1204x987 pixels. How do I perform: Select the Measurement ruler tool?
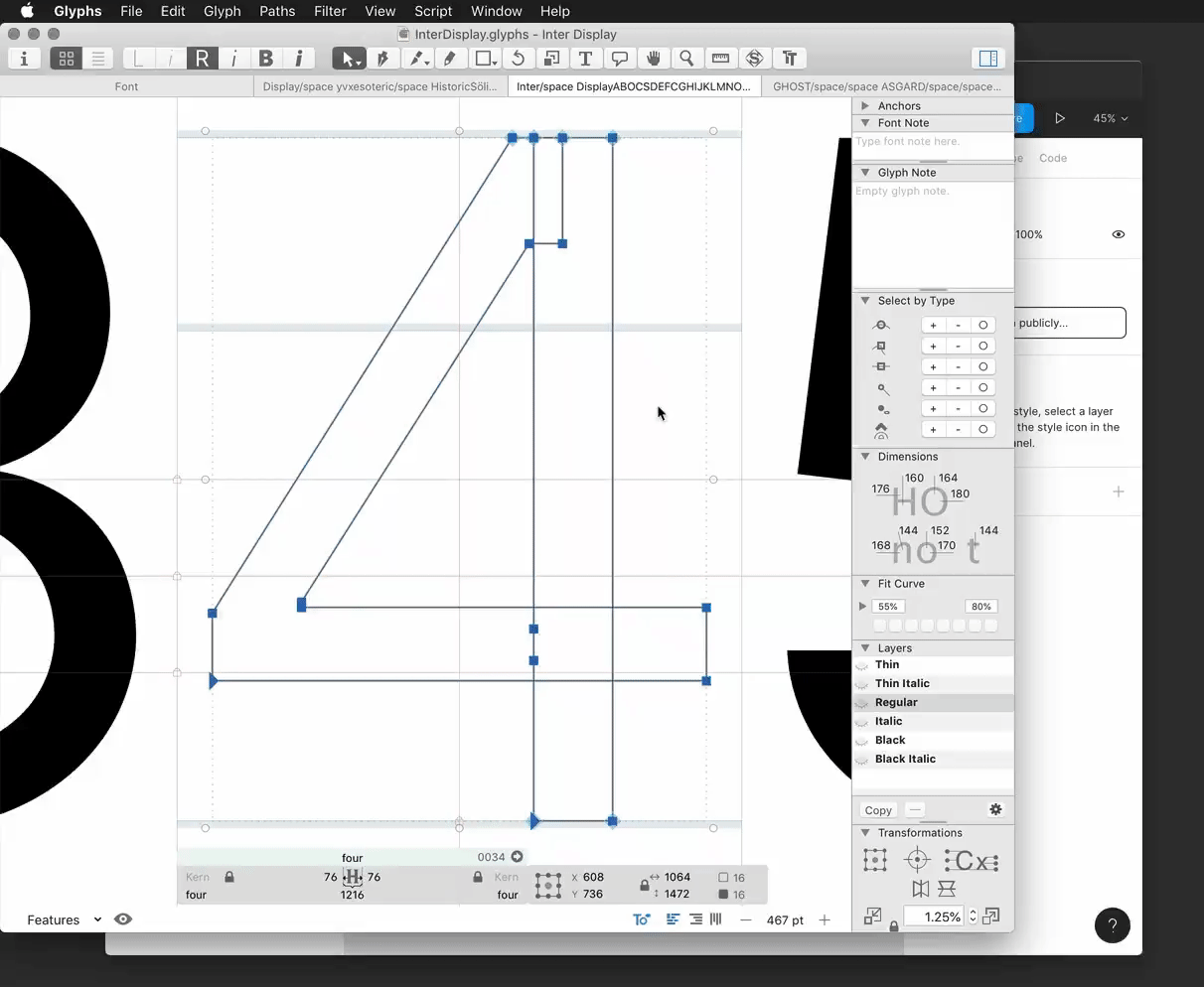[720, 59]
